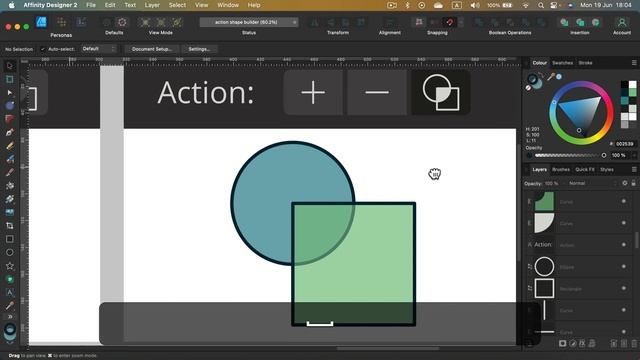Viewport: 640px width, 360px height.
Task: Select the Vector Crop tool
Action: pos(9,226)
